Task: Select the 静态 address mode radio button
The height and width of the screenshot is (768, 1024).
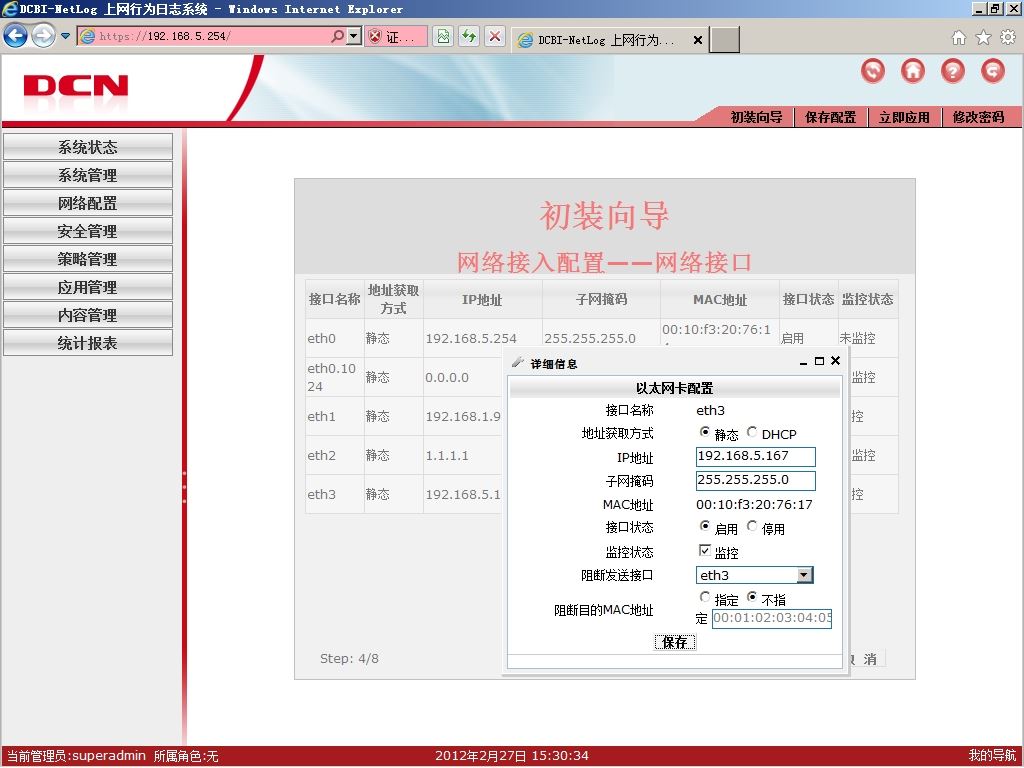Action: (x=705, y=432)
